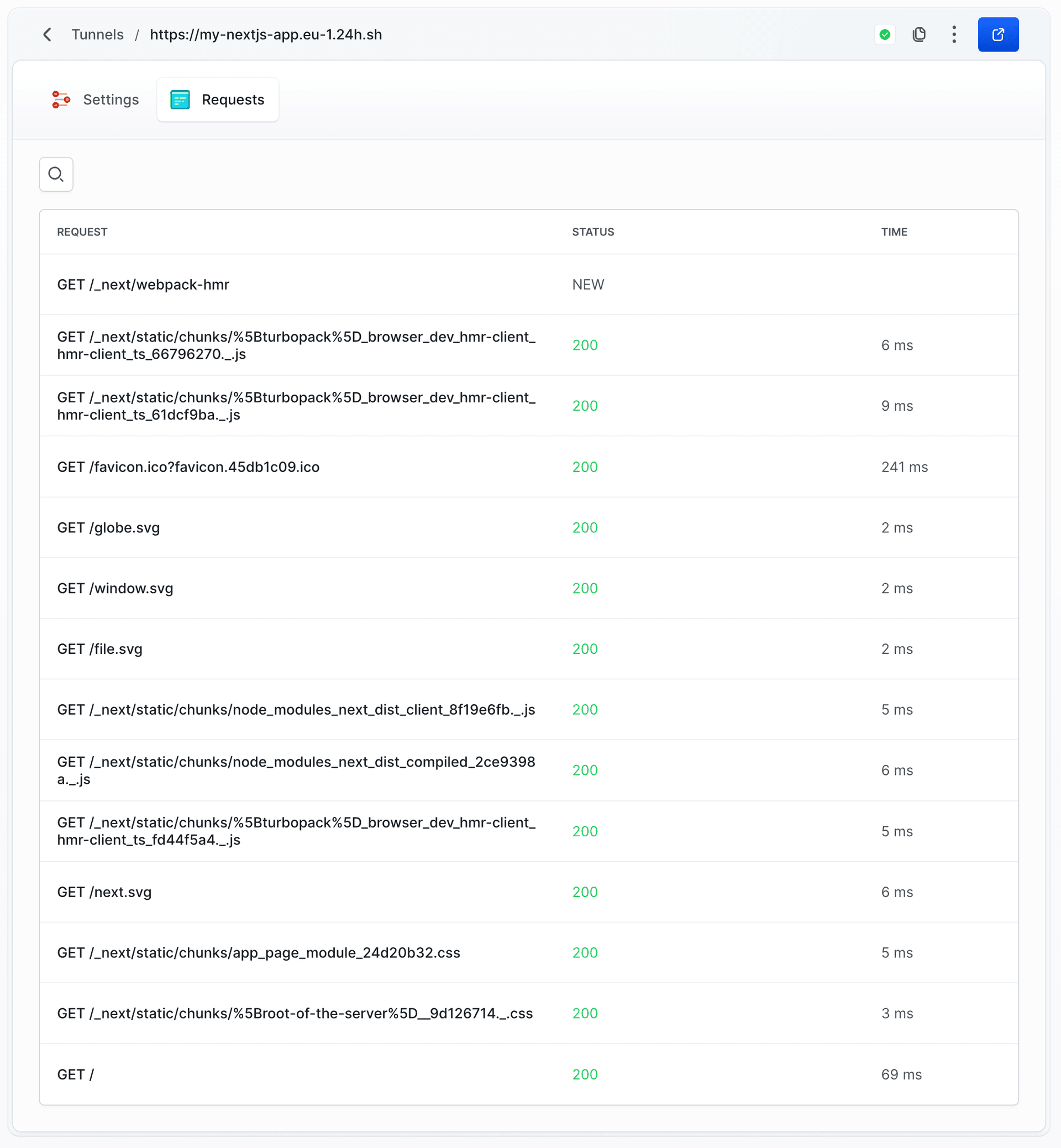Open the GET /_next/webpack-hmr request
Viewport: 1061px width, 1148px height.
pos(143,284)
